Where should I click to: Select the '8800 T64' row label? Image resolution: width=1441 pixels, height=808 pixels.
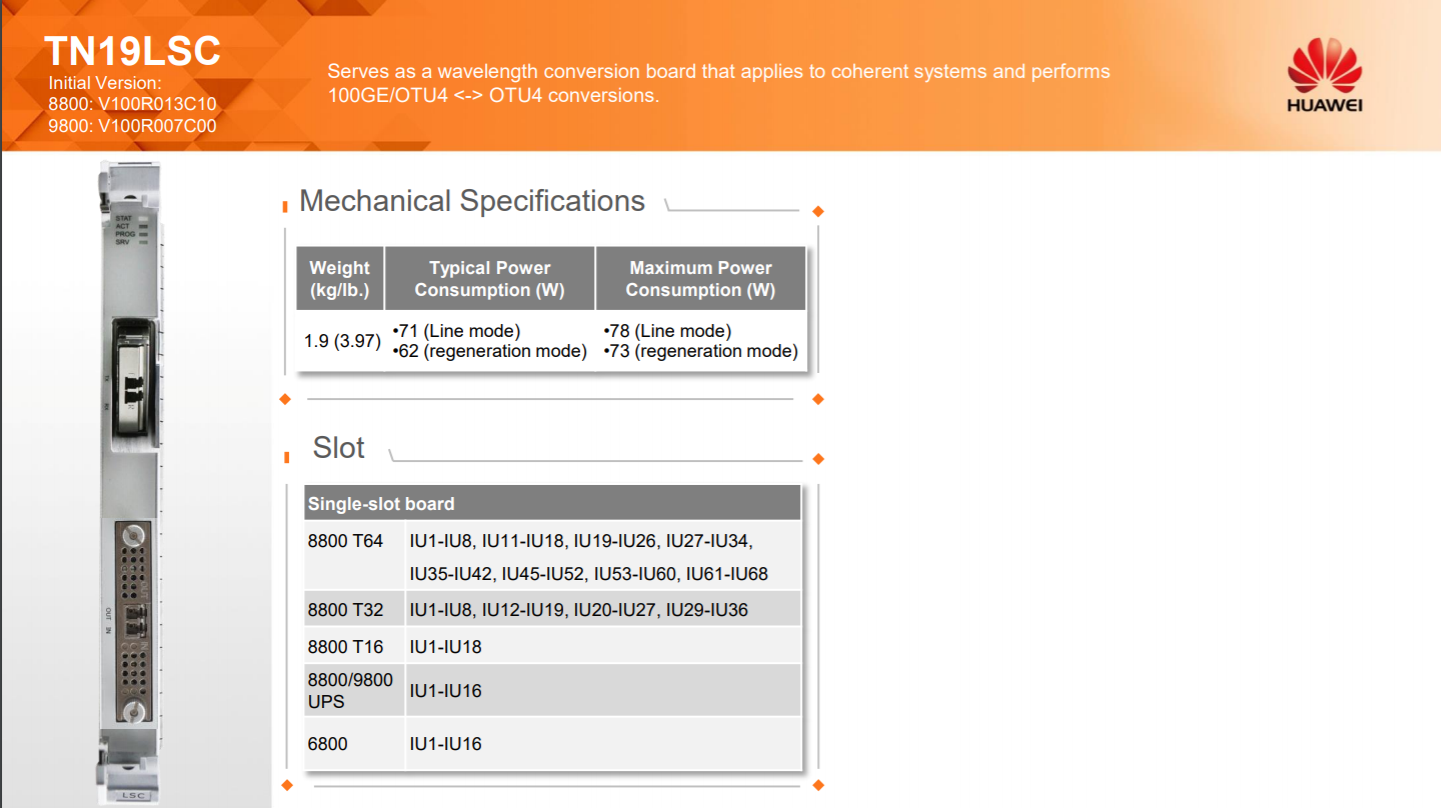pyautogui.click(x=345, y=541)
